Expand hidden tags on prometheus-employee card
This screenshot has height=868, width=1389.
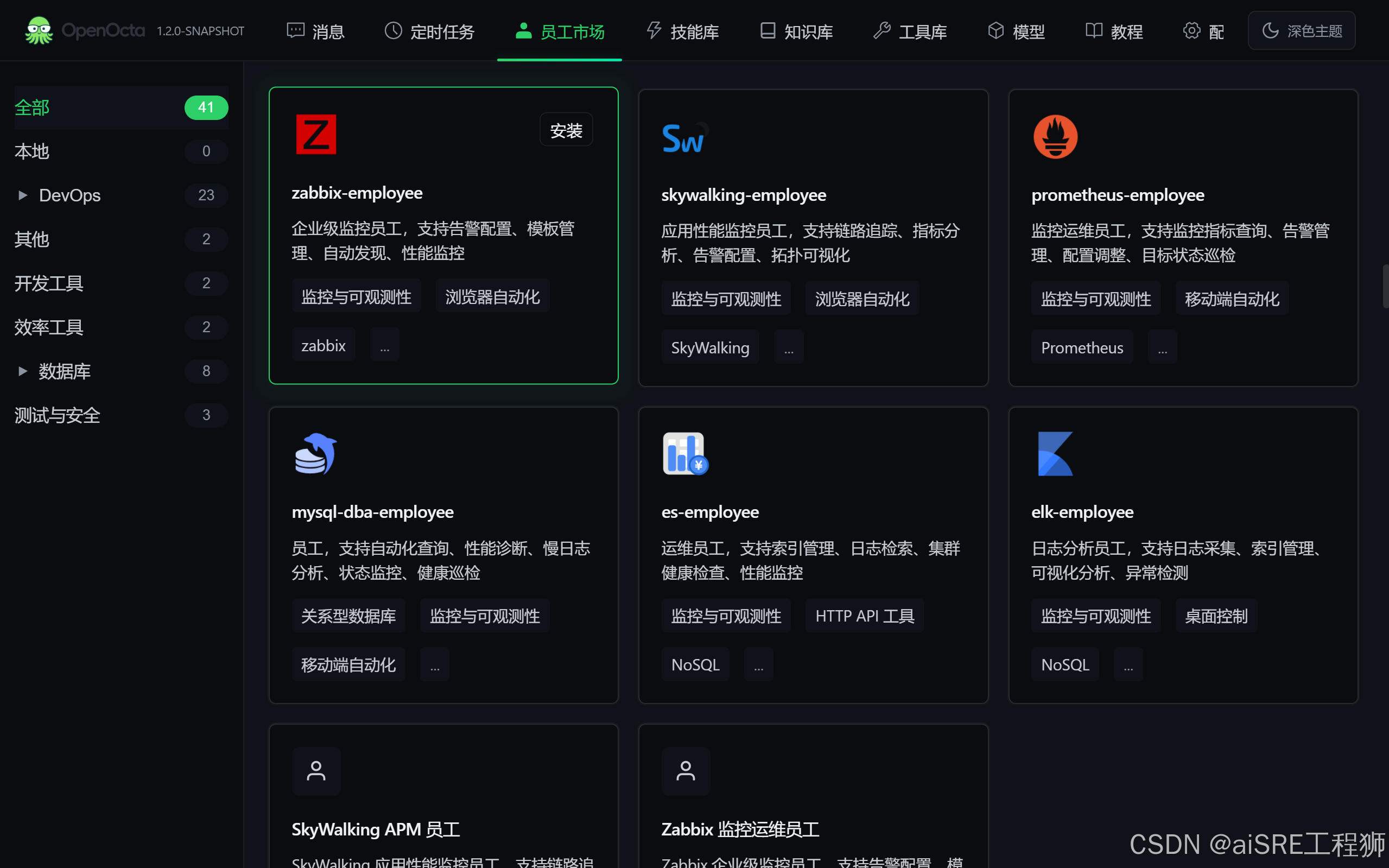click(1162, 347)
